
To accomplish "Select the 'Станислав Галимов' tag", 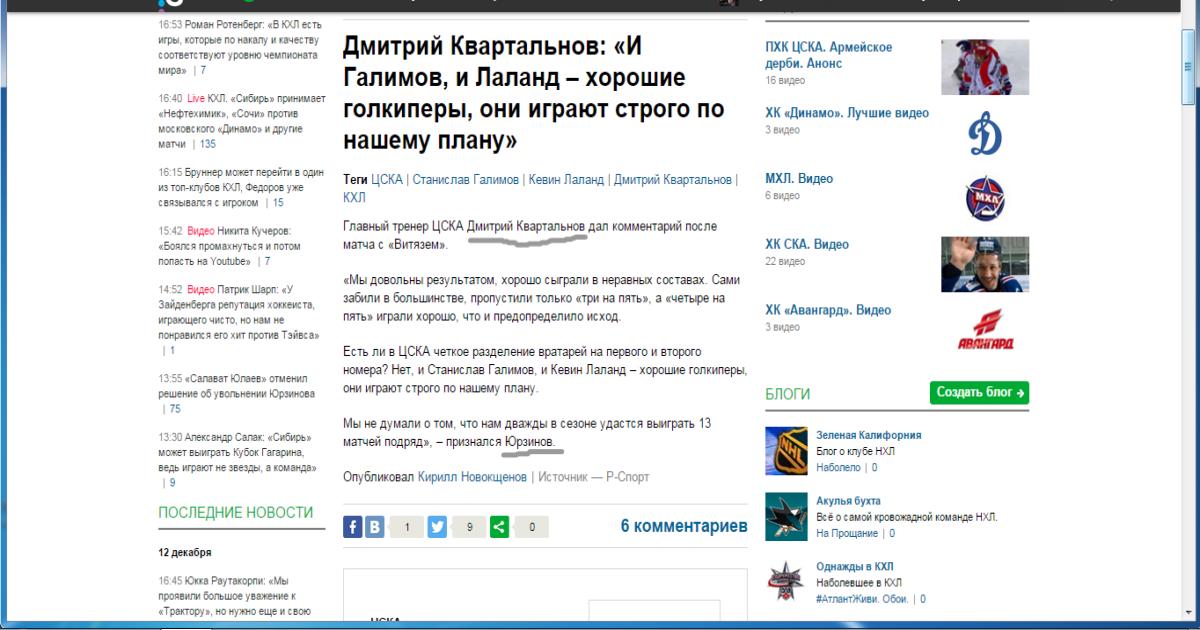I will (x=465, y=180).
